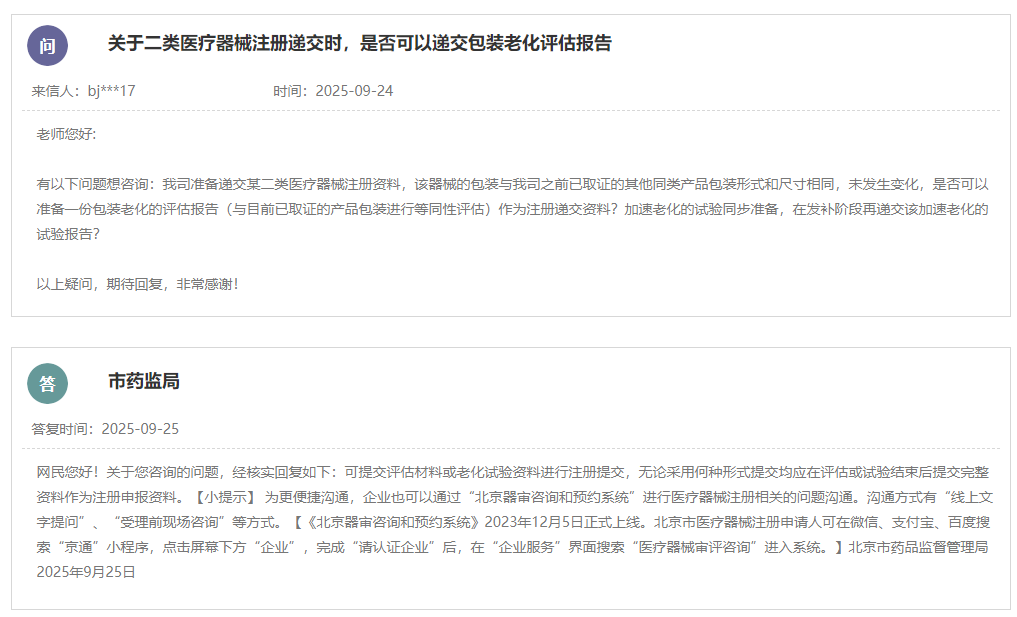The height and width of the screenshot is (617, 1017).
Task: Click the 答复时间 label
Action: click(x=62, y=429)
